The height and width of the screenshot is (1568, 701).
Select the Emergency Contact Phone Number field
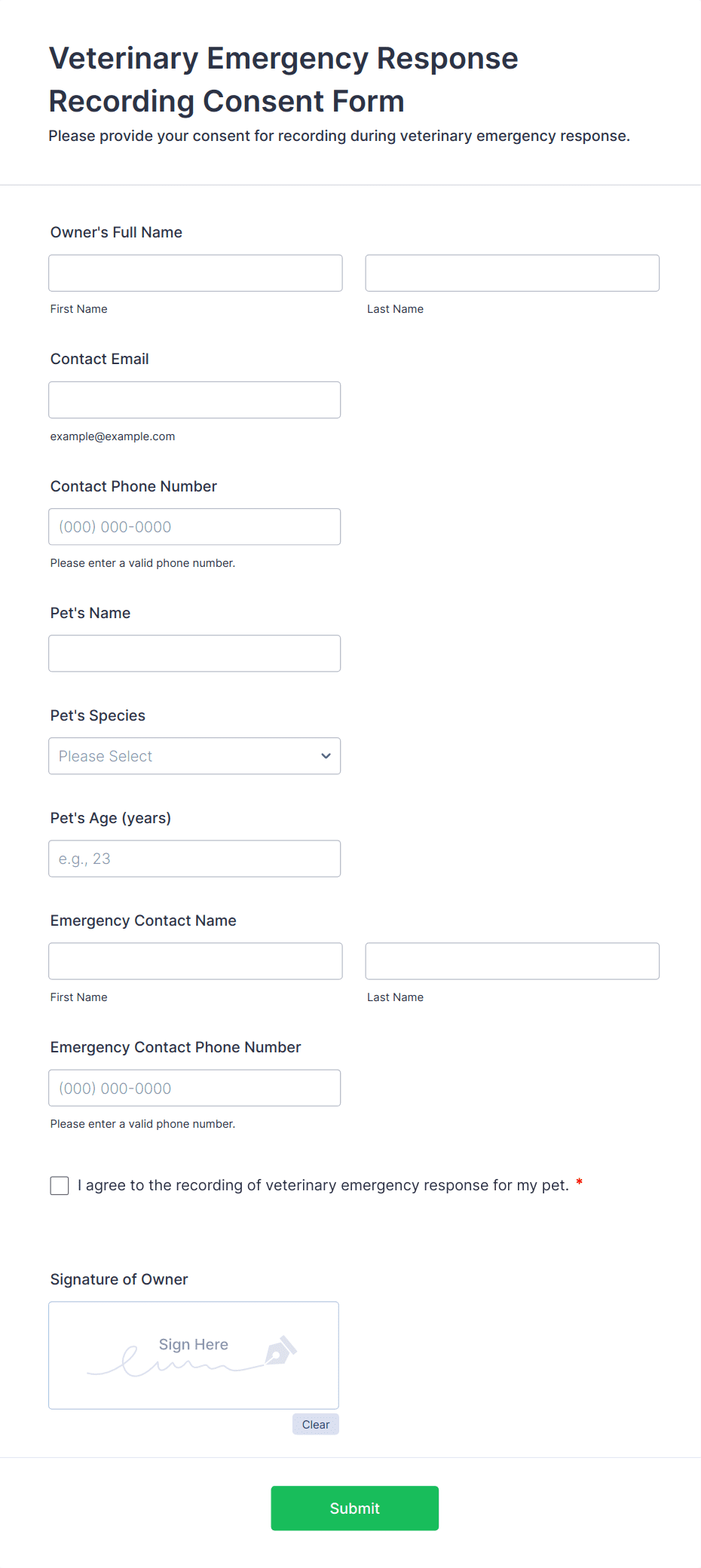pyautogui.click(x=194, y=1088)
